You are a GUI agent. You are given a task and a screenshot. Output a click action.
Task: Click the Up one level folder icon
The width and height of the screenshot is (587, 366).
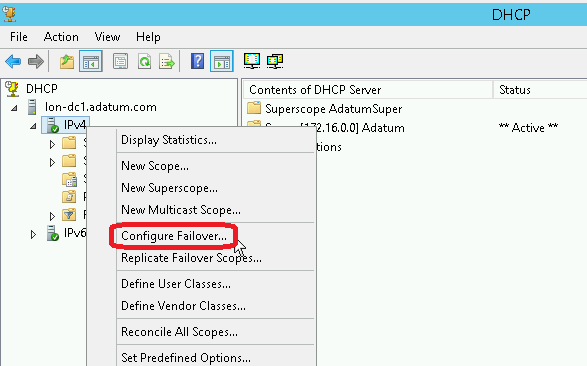(x=67, y=61)
